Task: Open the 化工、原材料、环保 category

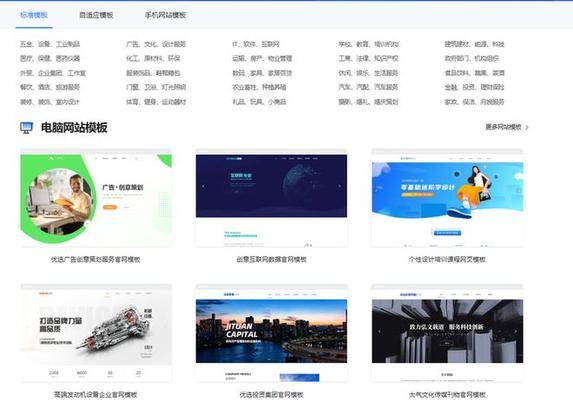Action: coord(153,58)
